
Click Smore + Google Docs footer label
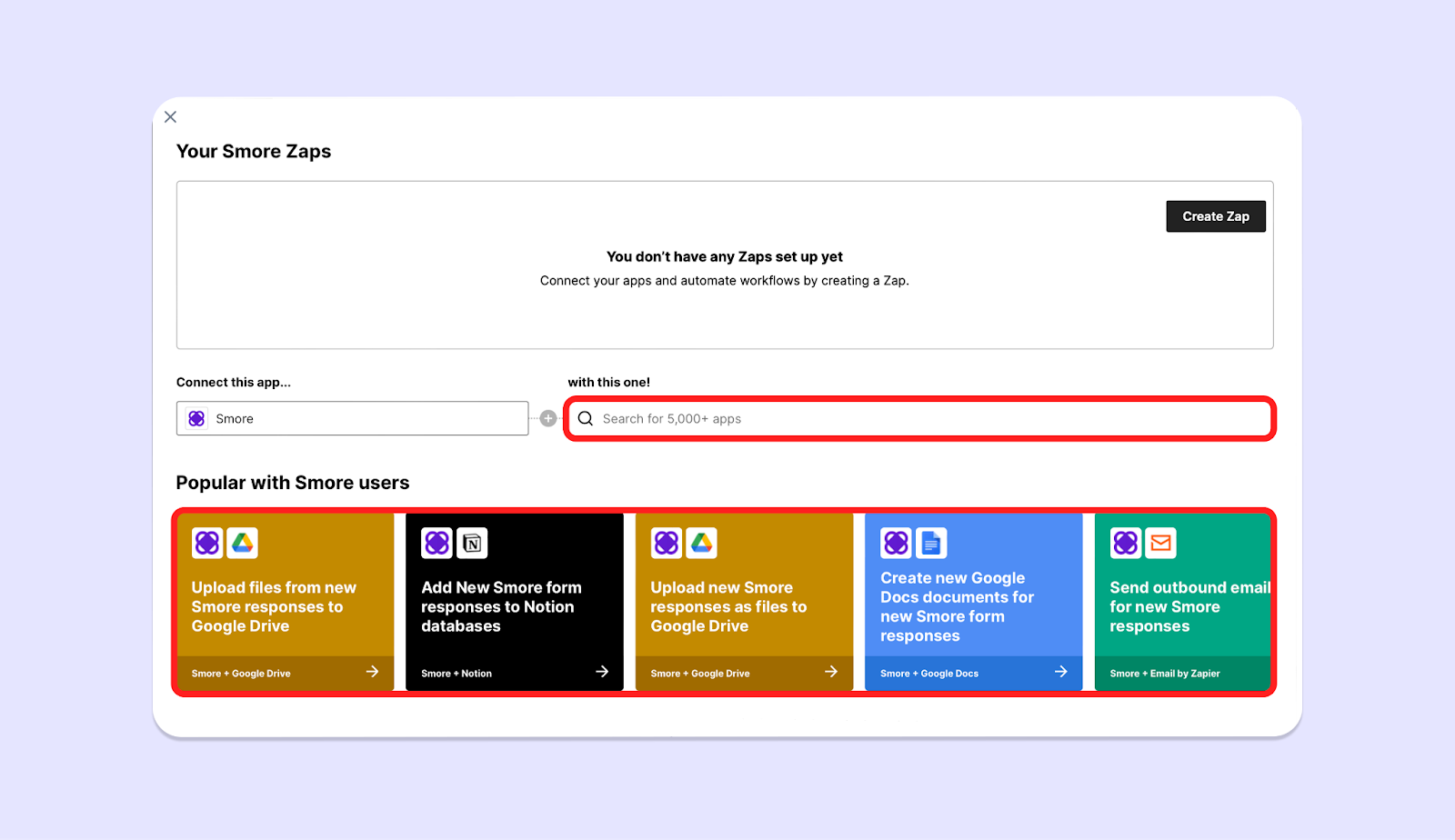[929, 674]
